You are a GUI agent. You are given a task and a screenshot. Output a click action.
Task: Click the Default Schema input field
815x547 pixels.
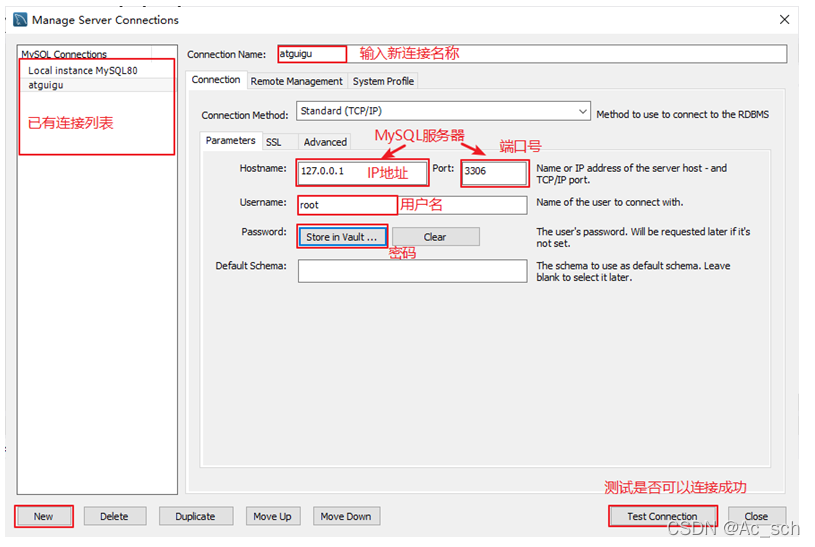[x=412, y=271]
